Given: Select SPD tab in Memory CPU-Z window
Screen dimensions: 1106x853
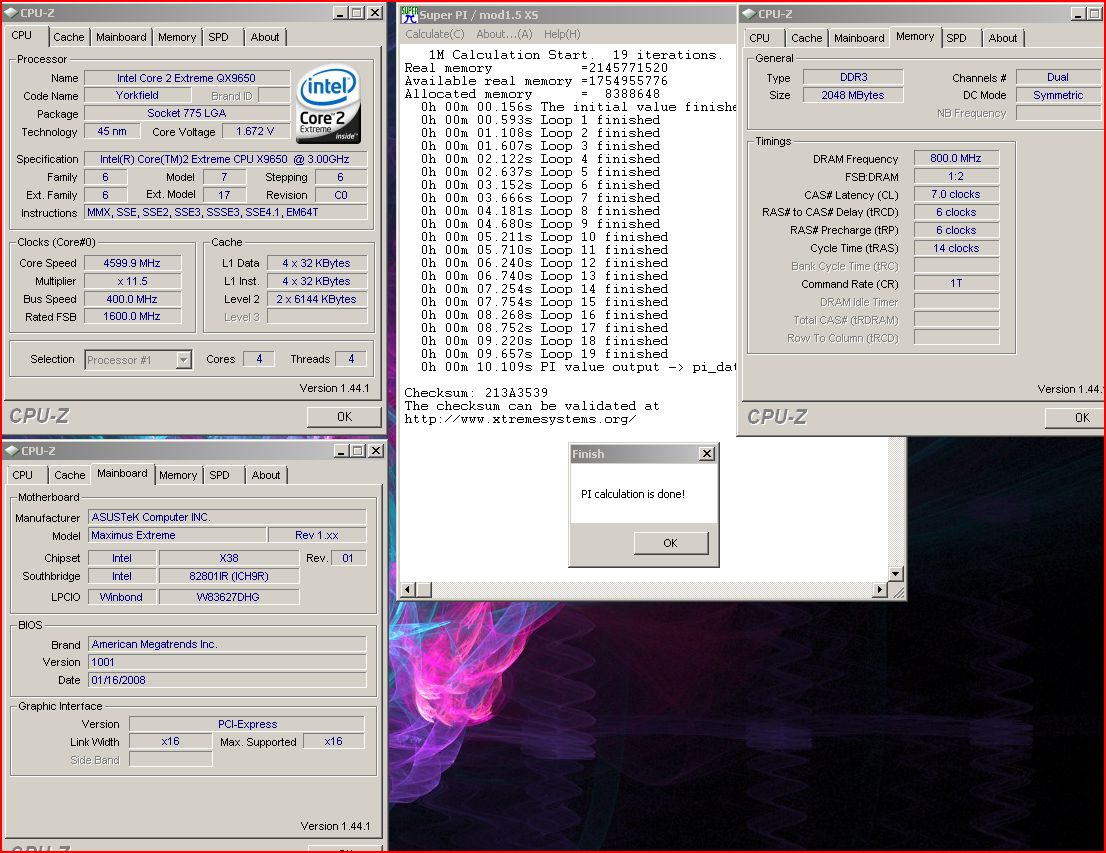Looking at the screenshot, I should point(956,38).
